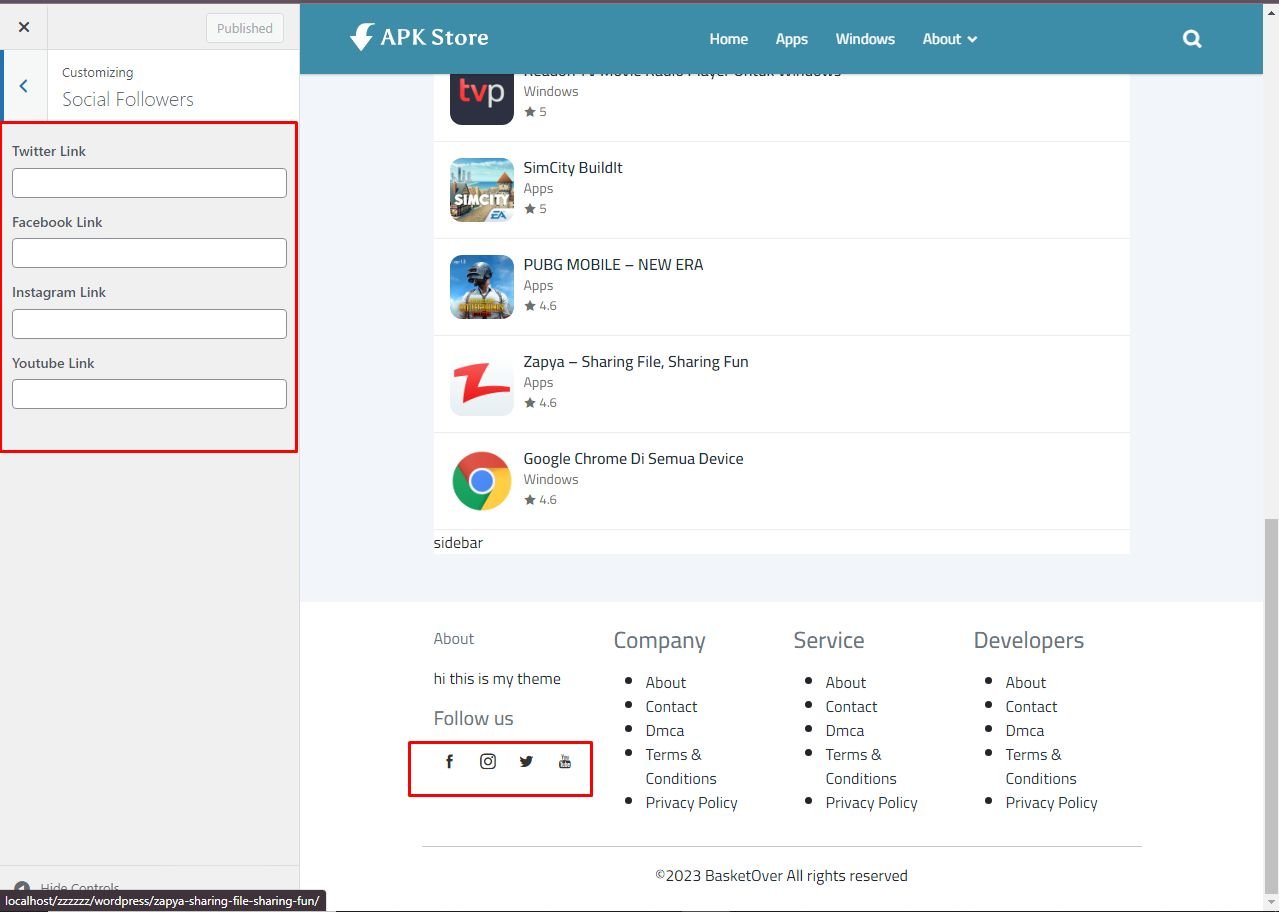Click About link under Company
Viewport: 1279px width, 912px height.
[x=666, y=683]
